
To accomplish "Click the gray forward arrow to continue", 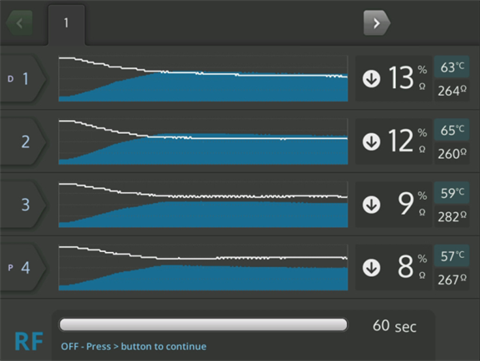I will pos(377,23).
